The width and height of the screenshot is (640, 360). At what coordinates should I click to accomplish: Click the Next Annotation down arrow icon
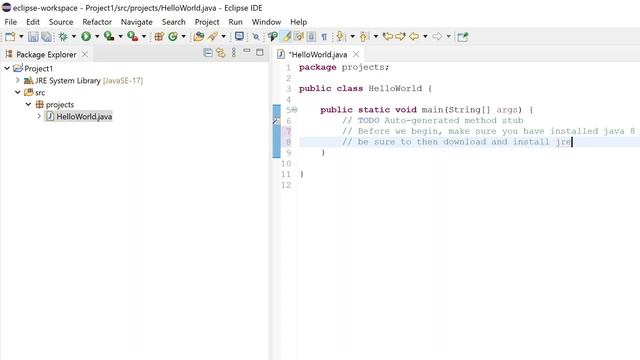click(340, 37)
